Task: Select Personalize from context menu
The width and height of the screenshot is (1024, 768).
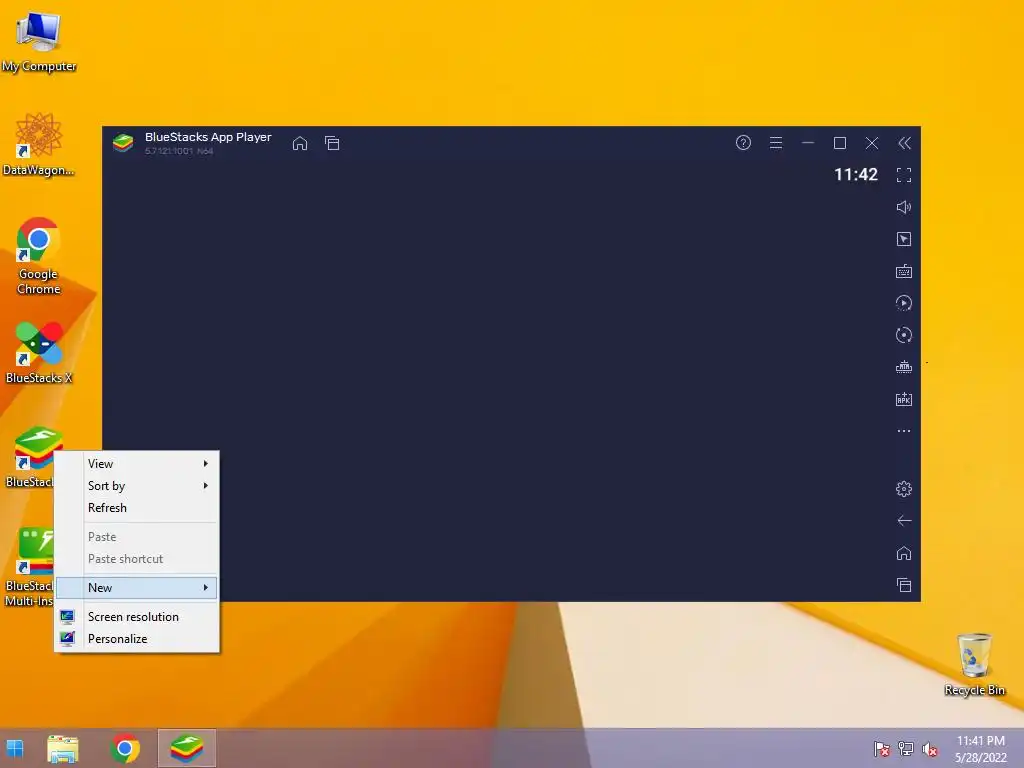Action: (x=136, y=639)
